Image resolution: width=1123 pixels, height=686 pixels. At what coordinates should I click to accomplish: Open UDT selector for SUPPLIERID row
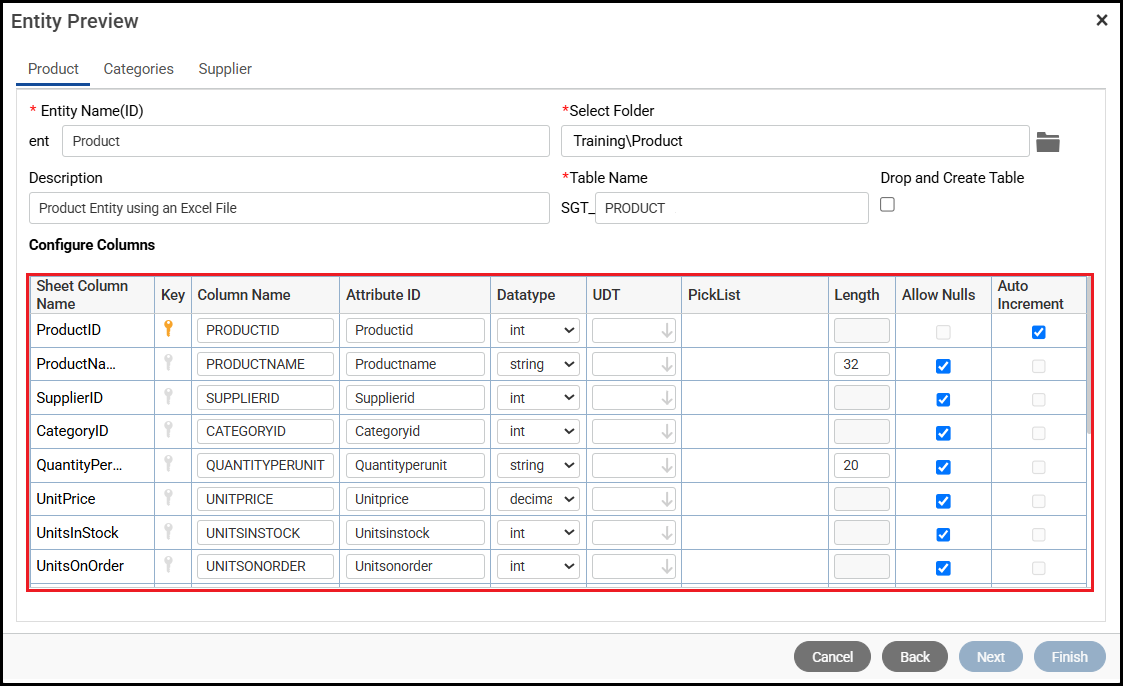(634, 398)
